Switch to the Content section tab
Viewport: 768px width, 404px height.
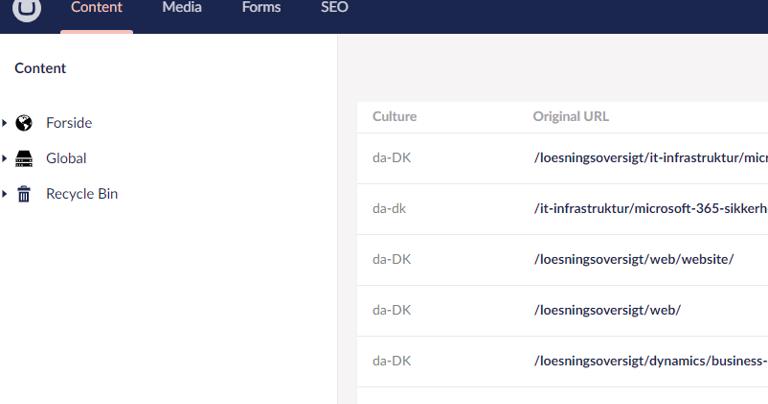click(96, 8)
